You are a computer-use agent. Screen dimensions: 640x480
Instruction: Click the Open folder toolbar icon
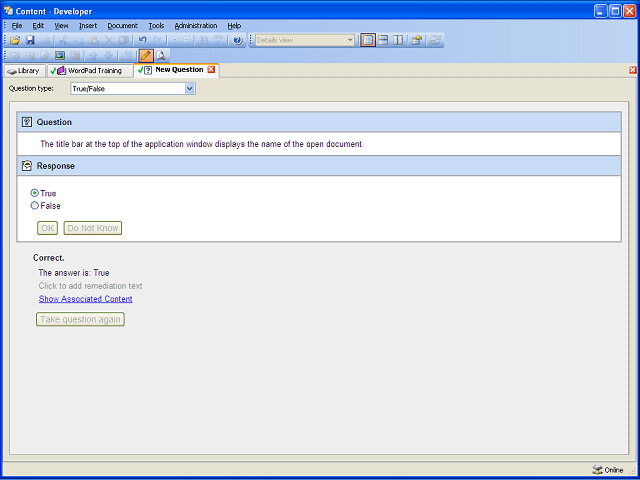click(15, 40)
